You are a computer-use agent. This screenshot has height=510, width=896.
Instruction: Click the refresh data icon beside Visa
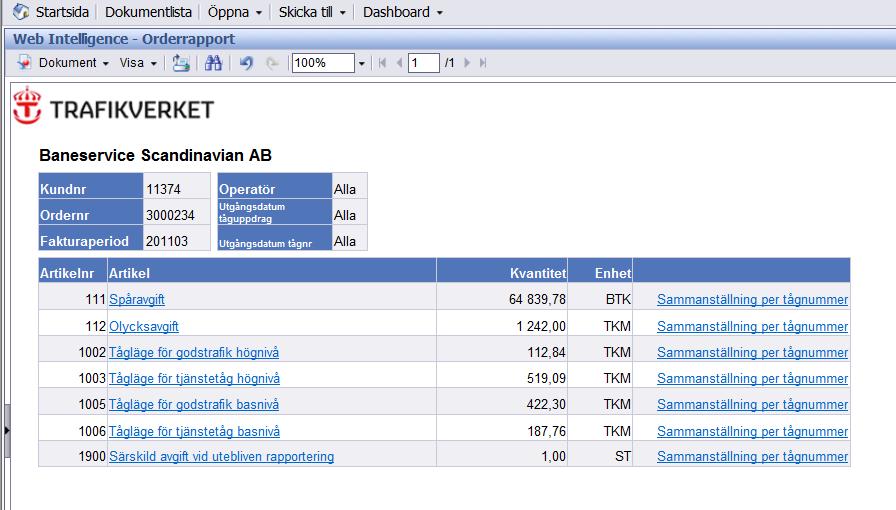[181, 63]
